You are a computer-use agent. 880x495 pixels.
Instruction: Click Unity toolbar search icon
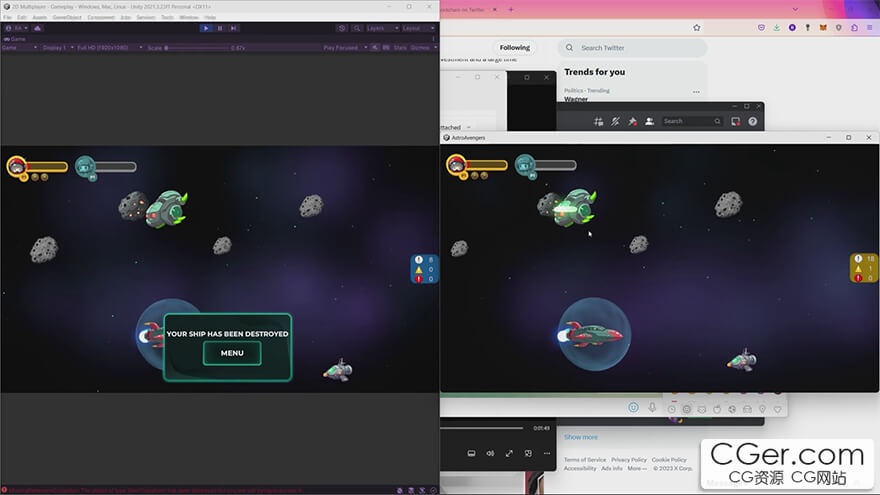pos(356,28)
